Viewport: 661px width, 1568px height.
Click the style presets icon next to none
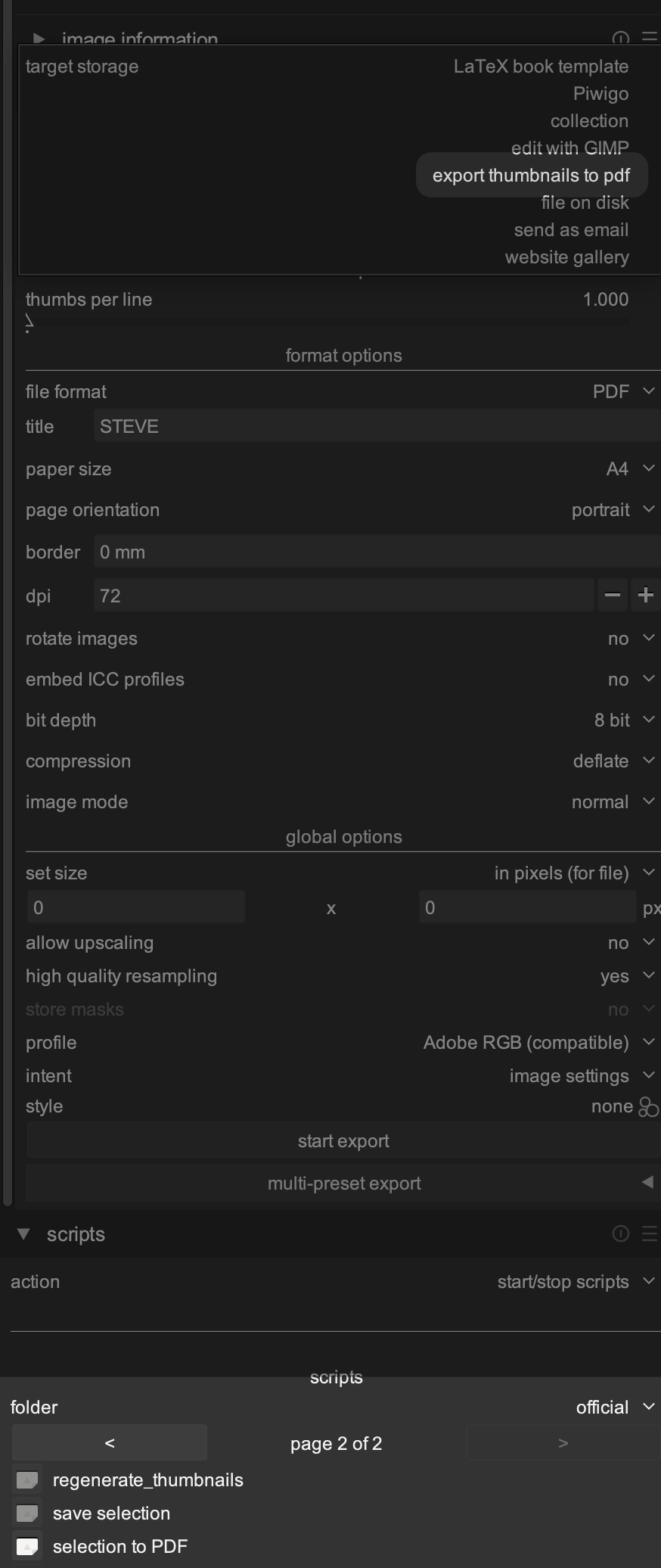pos(648,1107)
